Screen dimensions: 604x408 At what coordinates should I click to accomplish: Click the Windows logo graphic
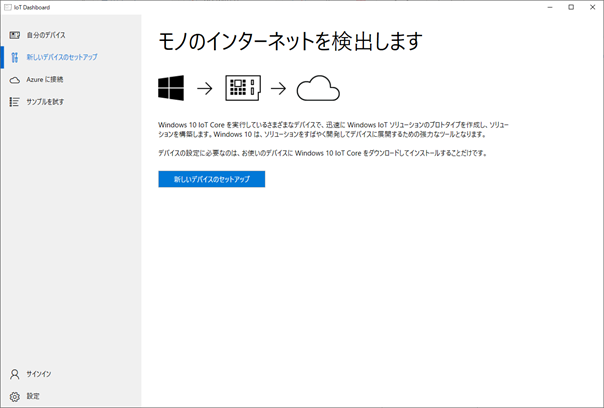pyautogui.click(x=171, y=88)
